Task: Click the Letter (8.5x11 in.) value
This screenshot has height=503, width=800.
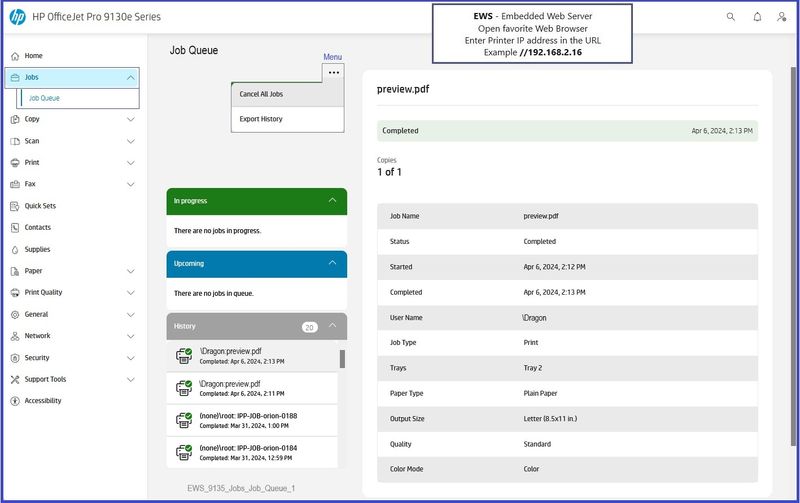Action: point(550,419)
